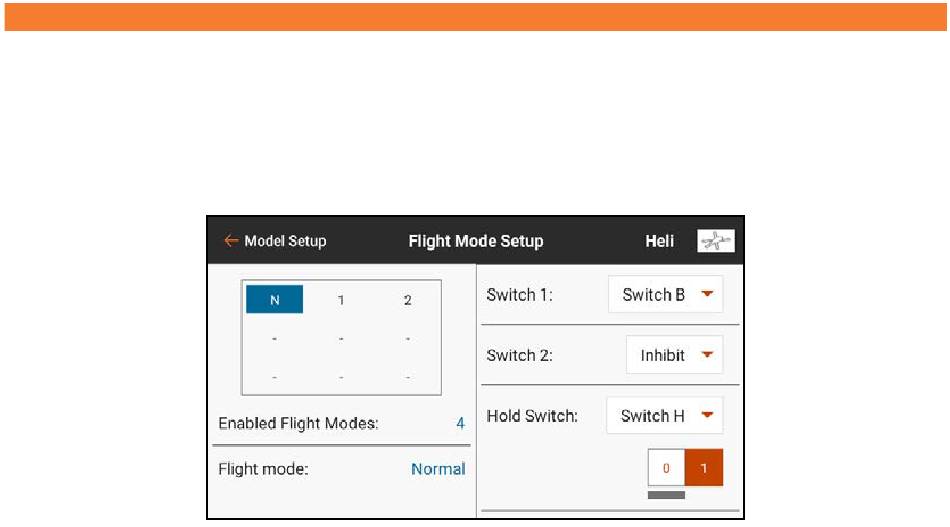950x527 pixels.
Task: Select hold switch position 0
Action: [x=666, y=468]
